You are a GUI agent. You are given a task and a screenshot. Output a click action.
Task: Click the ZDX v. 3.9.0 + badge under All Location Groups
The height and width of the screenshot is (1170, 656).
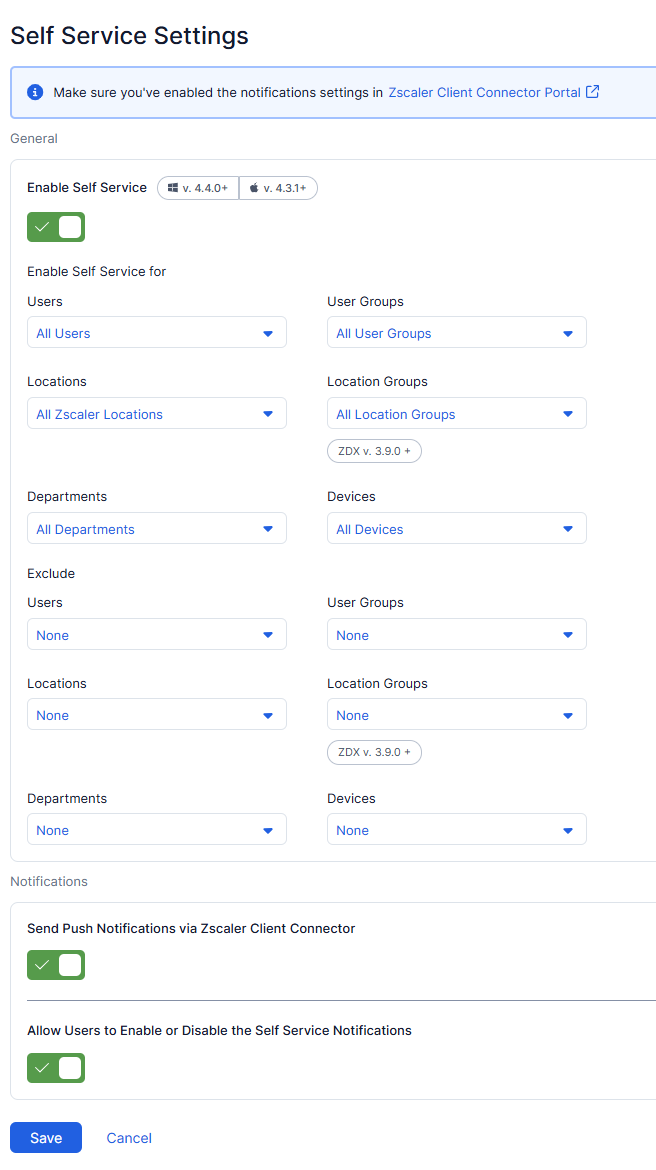pos(375,451)
